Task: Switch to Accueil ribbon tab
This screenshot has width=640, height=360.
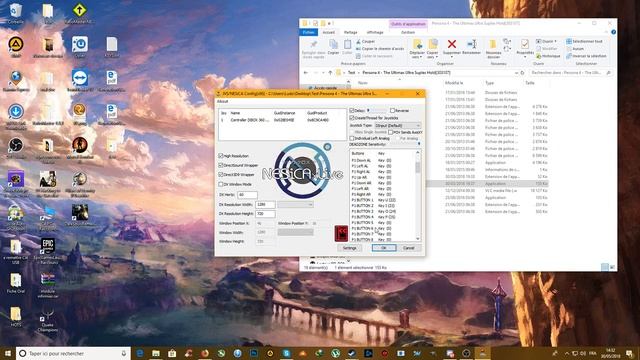Action: 329,32
